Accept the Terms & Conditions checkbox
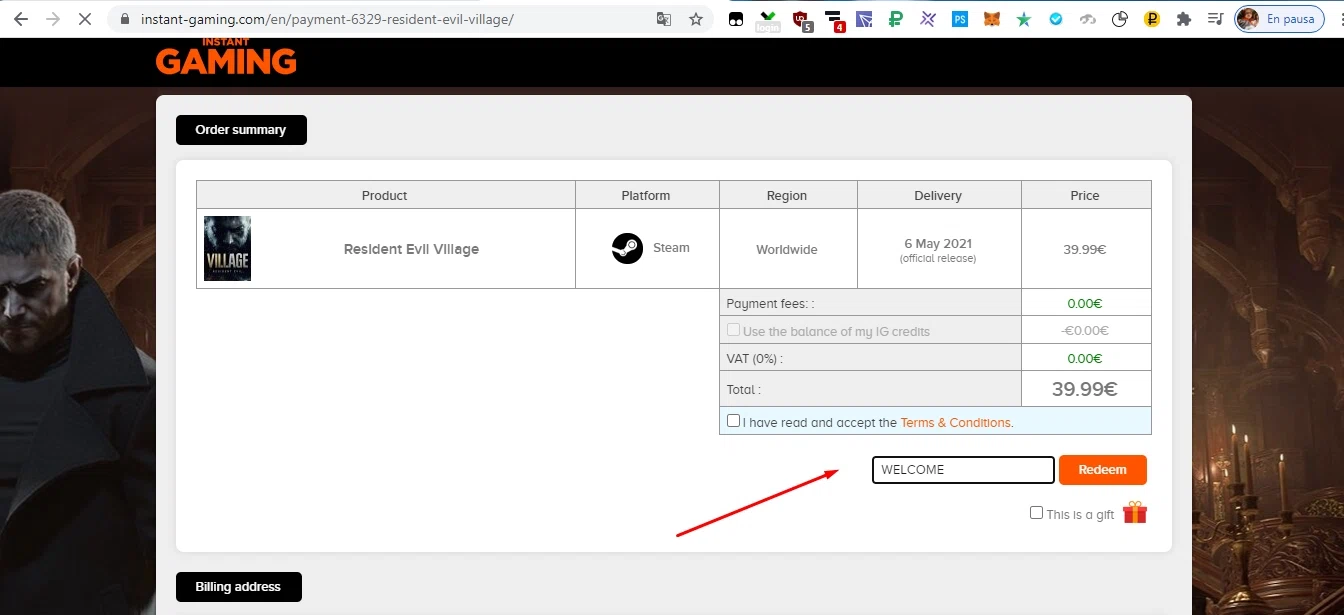This screenshot has height=615, width=1344. pos(734,421)
